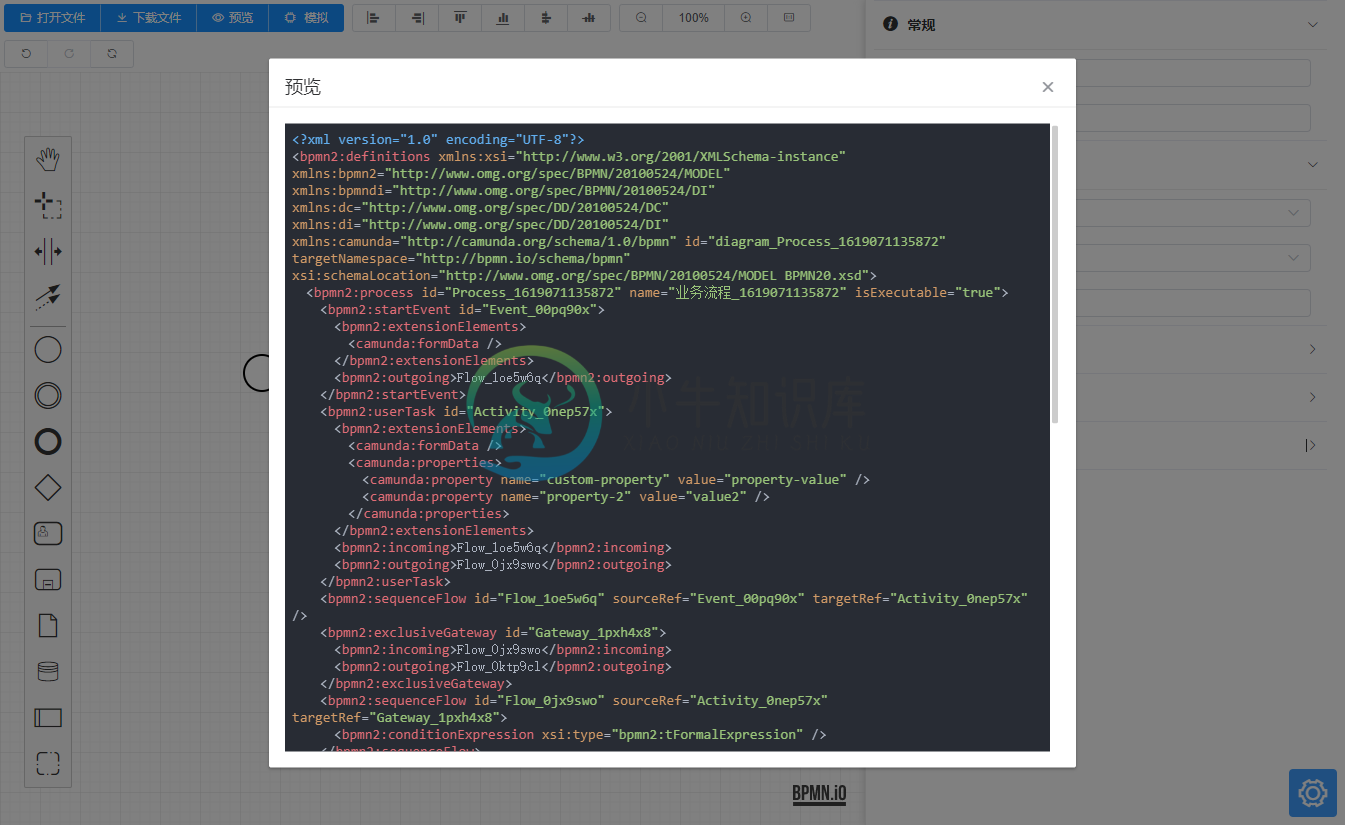Viewport: 1345px width, 825px height.
Task: Select the lasso tool in the palette
Action: click(x=48, y=206)
